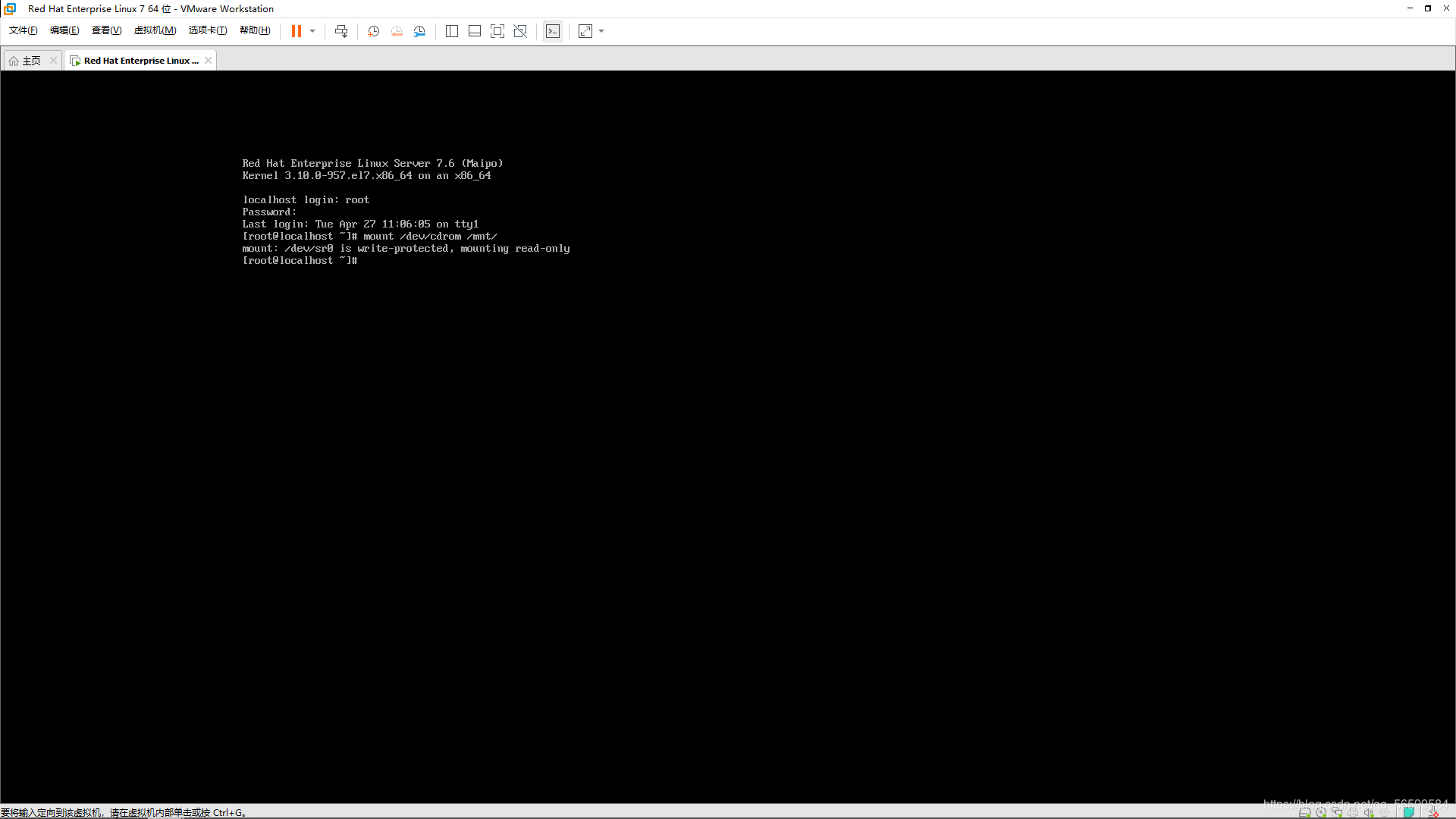Viewport: 1456px width, 819px height.
Task: Click the 'mount /dev/cdrom /mnt/' command text
Action: [x=430, y=237]
